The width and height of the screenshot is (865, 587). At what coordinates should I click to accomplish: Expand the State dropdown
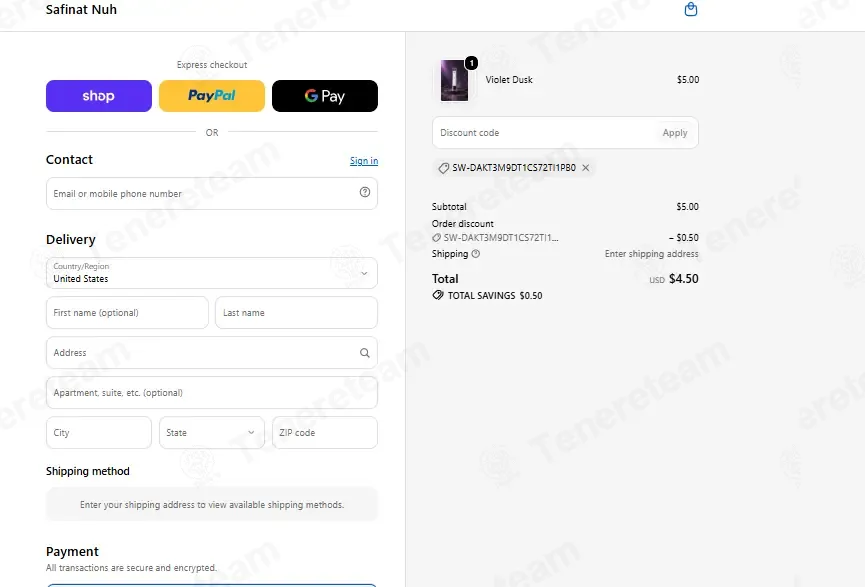[212, 433]
